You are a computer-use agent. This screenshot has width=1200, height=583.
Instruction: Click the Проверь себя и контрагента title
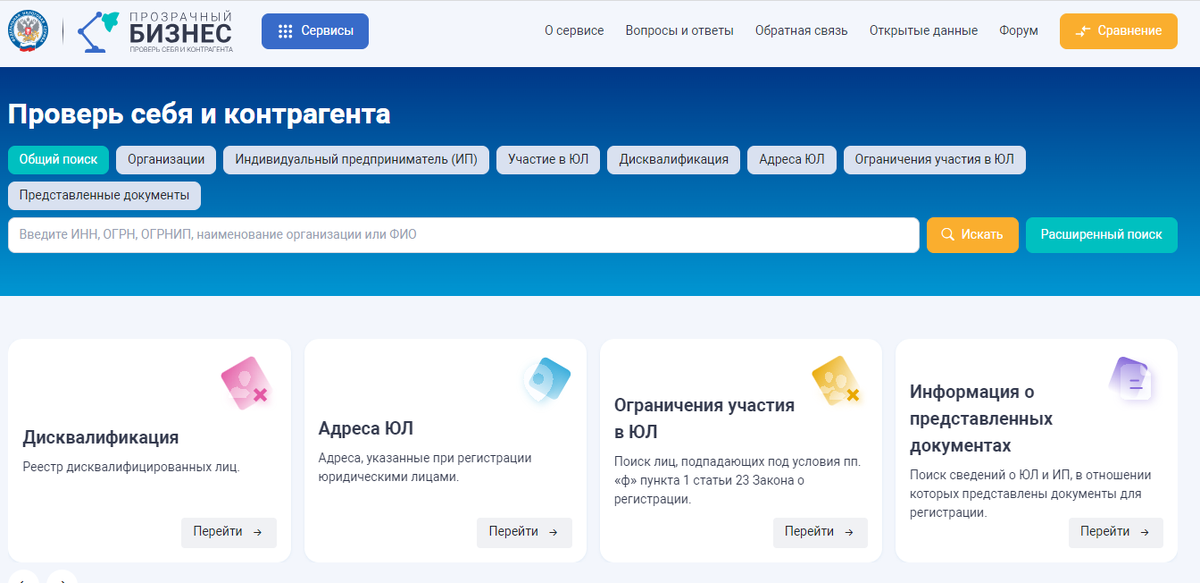(199, 114)
